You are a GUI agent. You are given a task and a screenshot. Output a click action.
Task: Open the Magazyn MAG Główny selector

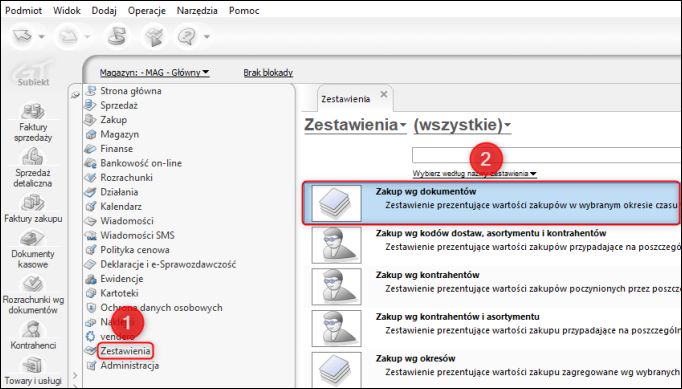pyautogui.click(x=154, y=73)
